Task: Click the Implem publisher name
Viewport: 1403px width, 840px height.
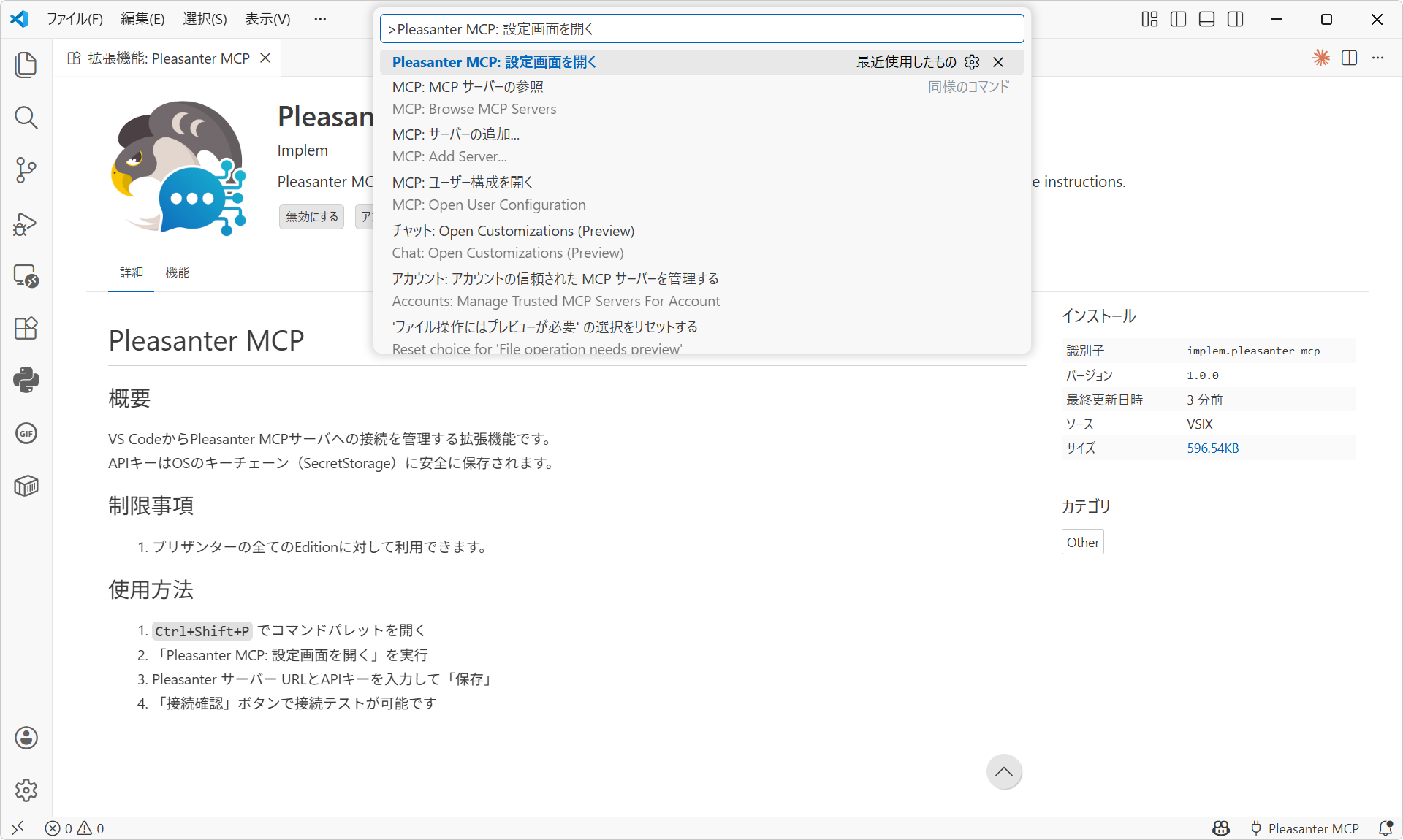Action: click(x=303, y=150)
